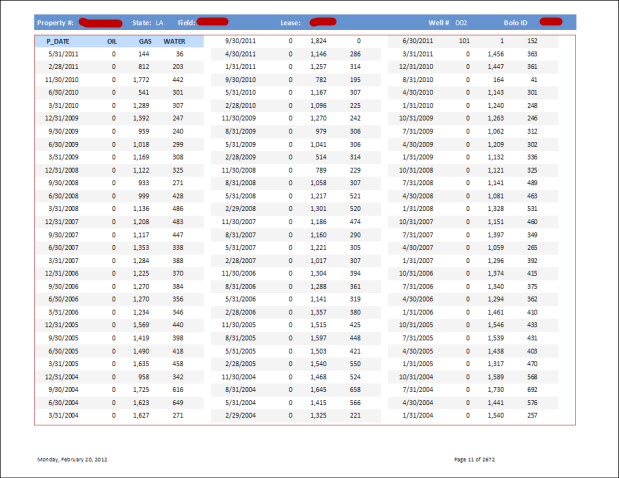Click water value 658 in 8/31/2004 row
The image size is (619, 478).
[x=355, y=390]
